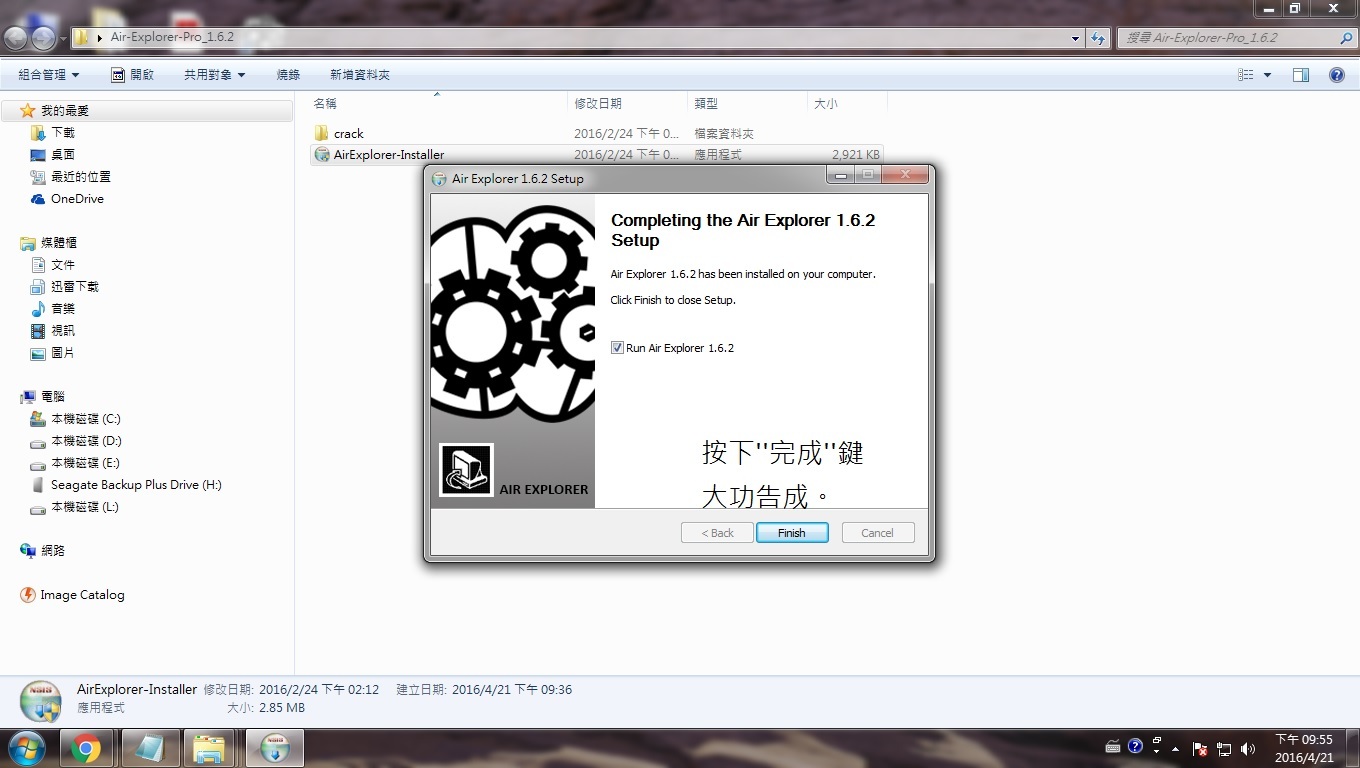Screen dimensions: 1360x768
Task: Go back with Explorer back arrow
Action: (16, 38)
